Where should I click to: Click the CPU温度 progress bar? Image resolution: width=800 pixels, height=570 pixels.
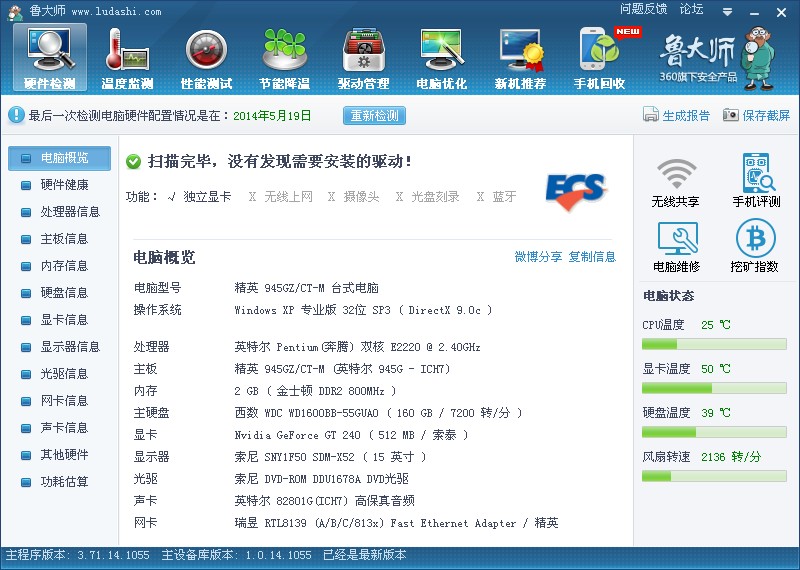pyautogui.click(x=714, y=344)
